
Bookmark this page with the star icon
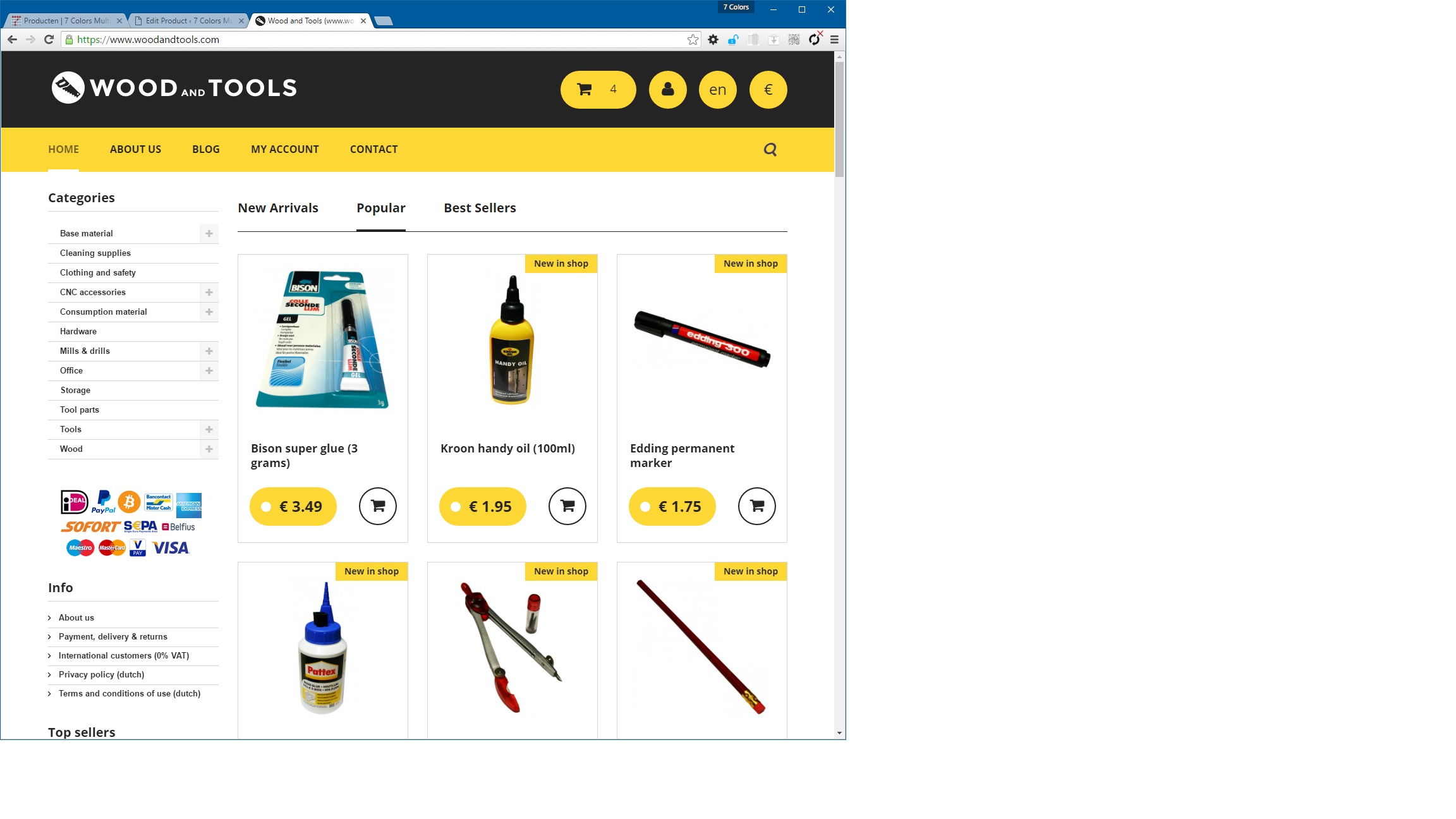pyautogui.click(x=693, y=40)
